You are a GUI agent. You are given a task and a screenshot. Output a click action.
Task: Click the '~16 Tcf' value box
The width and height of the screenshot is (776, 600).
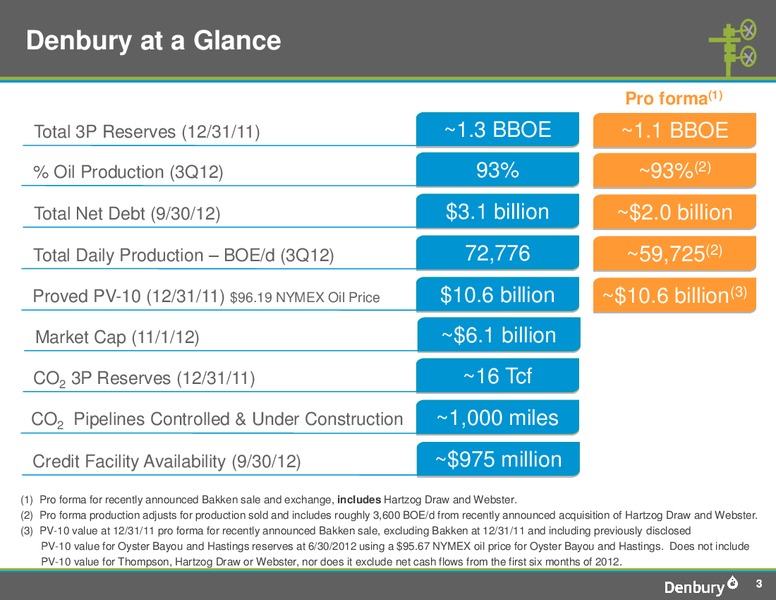pos(497,376)
